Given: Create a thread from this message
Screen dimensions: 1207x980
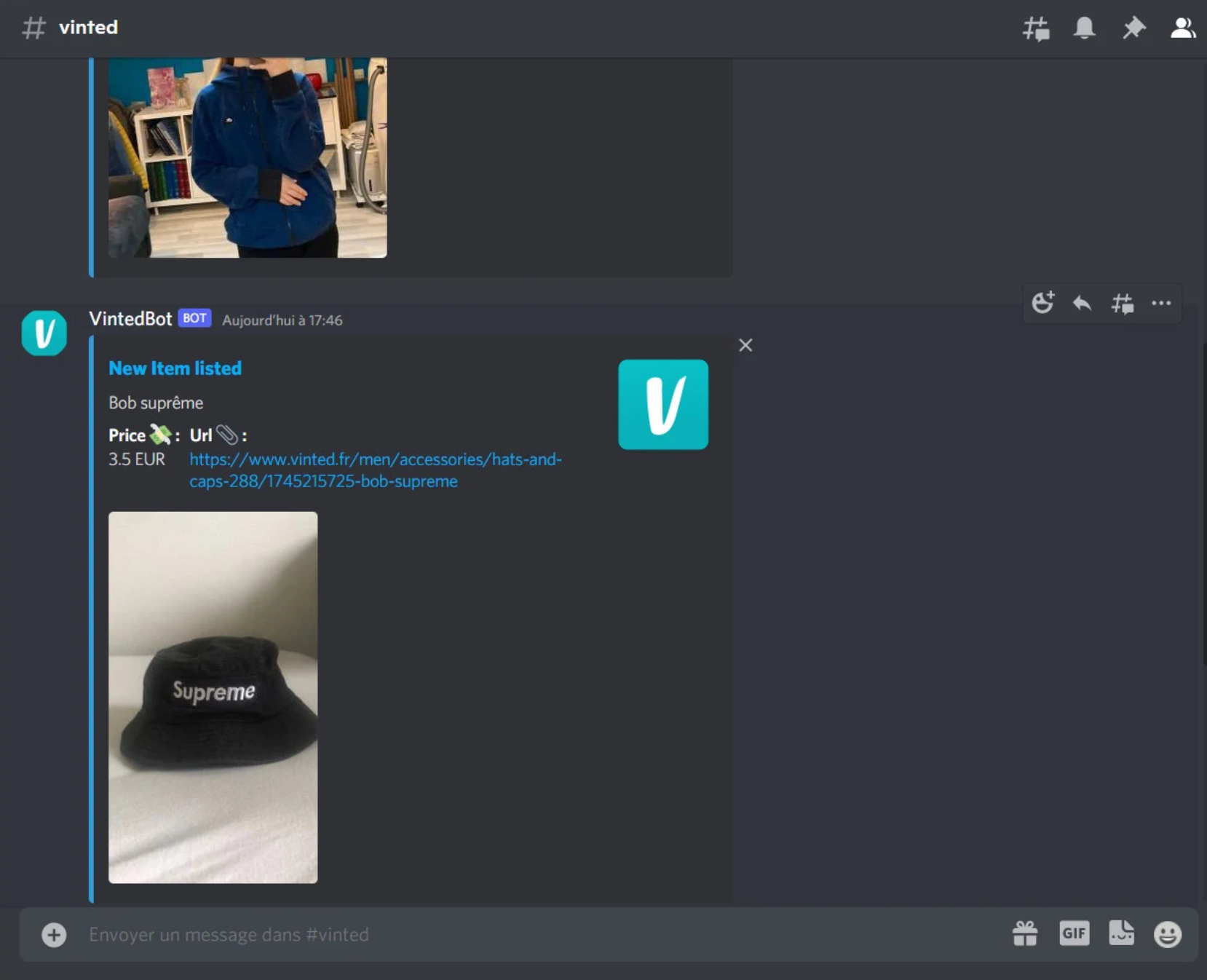Looking at the screenshot, I should (x=1122, y=303).
